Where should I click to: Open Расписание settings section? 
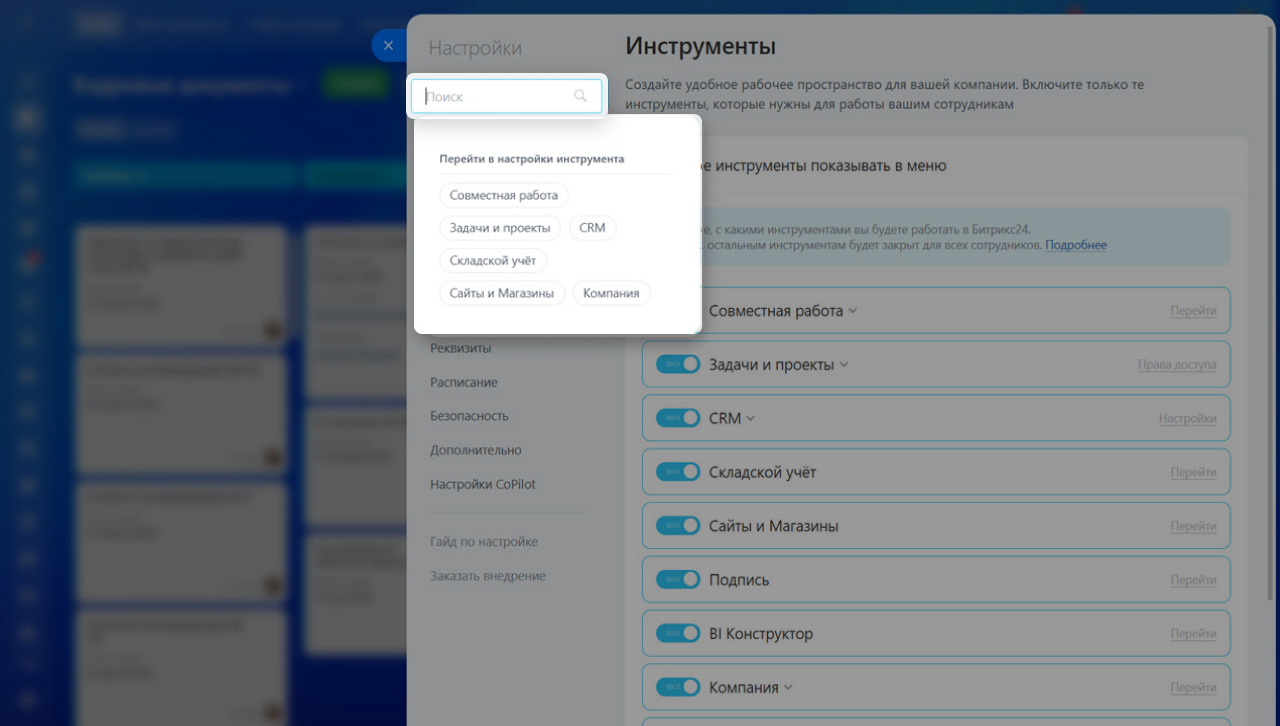(464, 382)
